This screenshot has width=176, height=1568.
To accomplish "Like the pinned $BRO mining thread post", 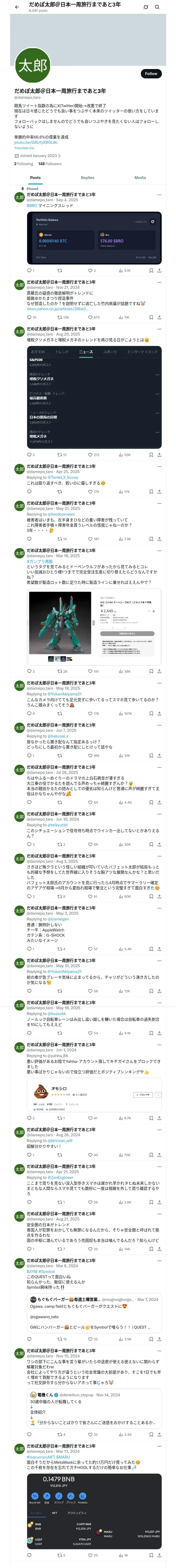I will point(90,270).
